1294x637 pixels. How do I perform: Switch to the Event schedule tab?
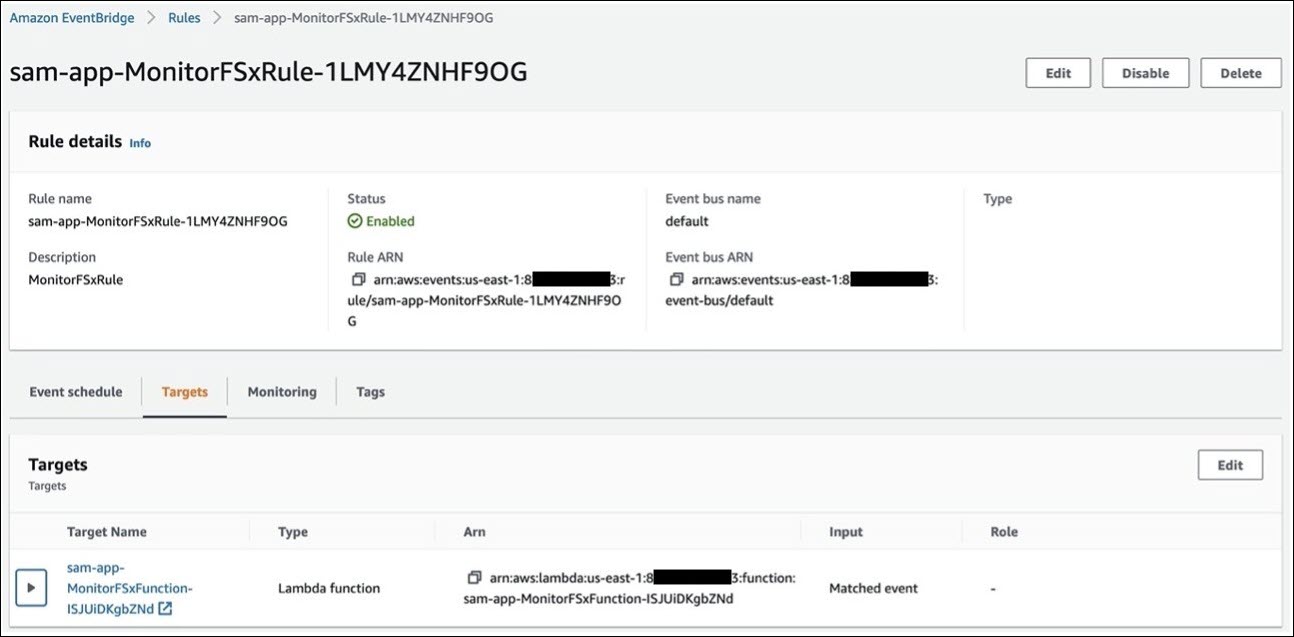tap(76, 392)
